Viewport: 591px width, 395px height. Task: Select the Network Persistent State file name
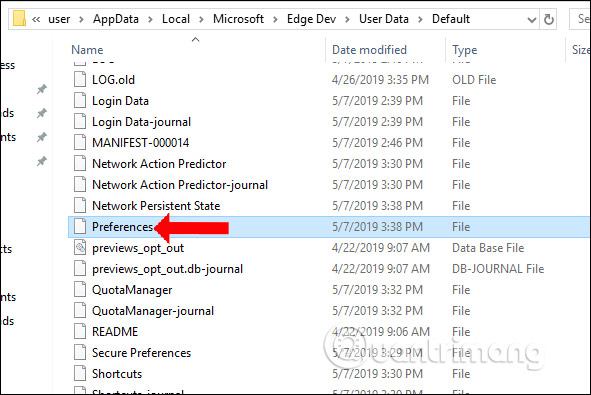click(156, 205)
